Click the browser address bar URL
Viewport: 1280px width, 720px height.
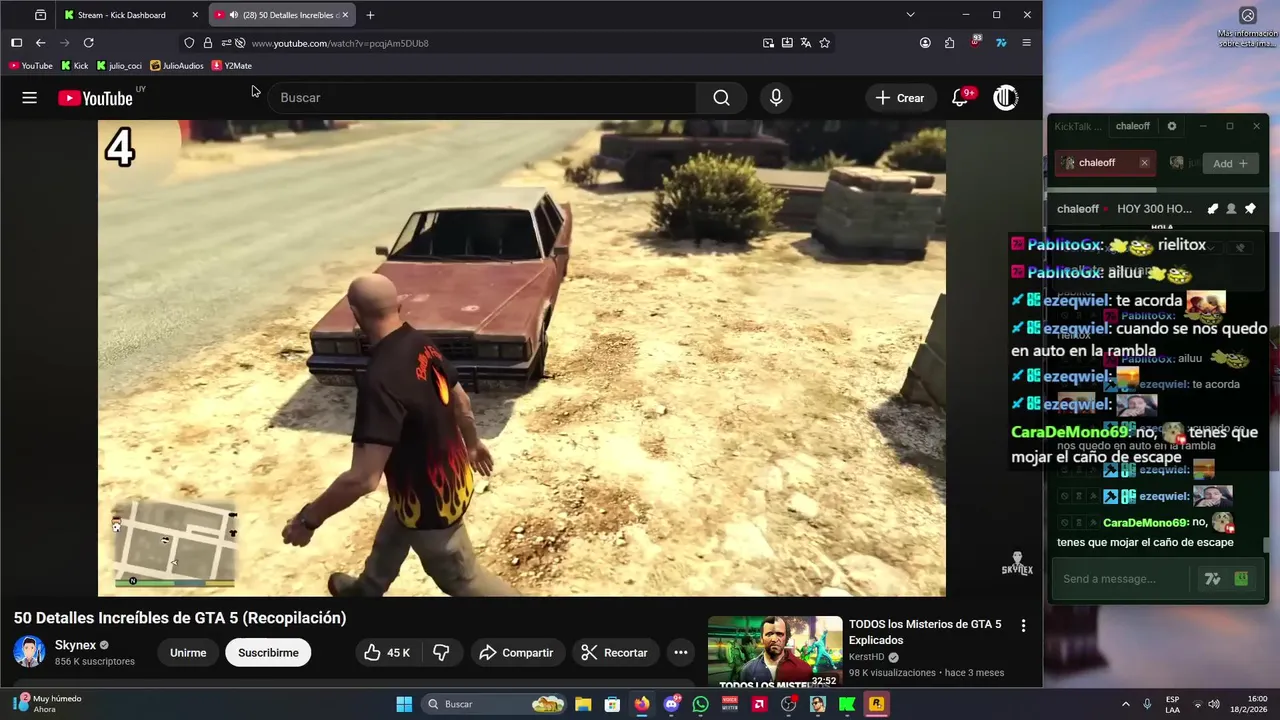(x=340, y=43)
